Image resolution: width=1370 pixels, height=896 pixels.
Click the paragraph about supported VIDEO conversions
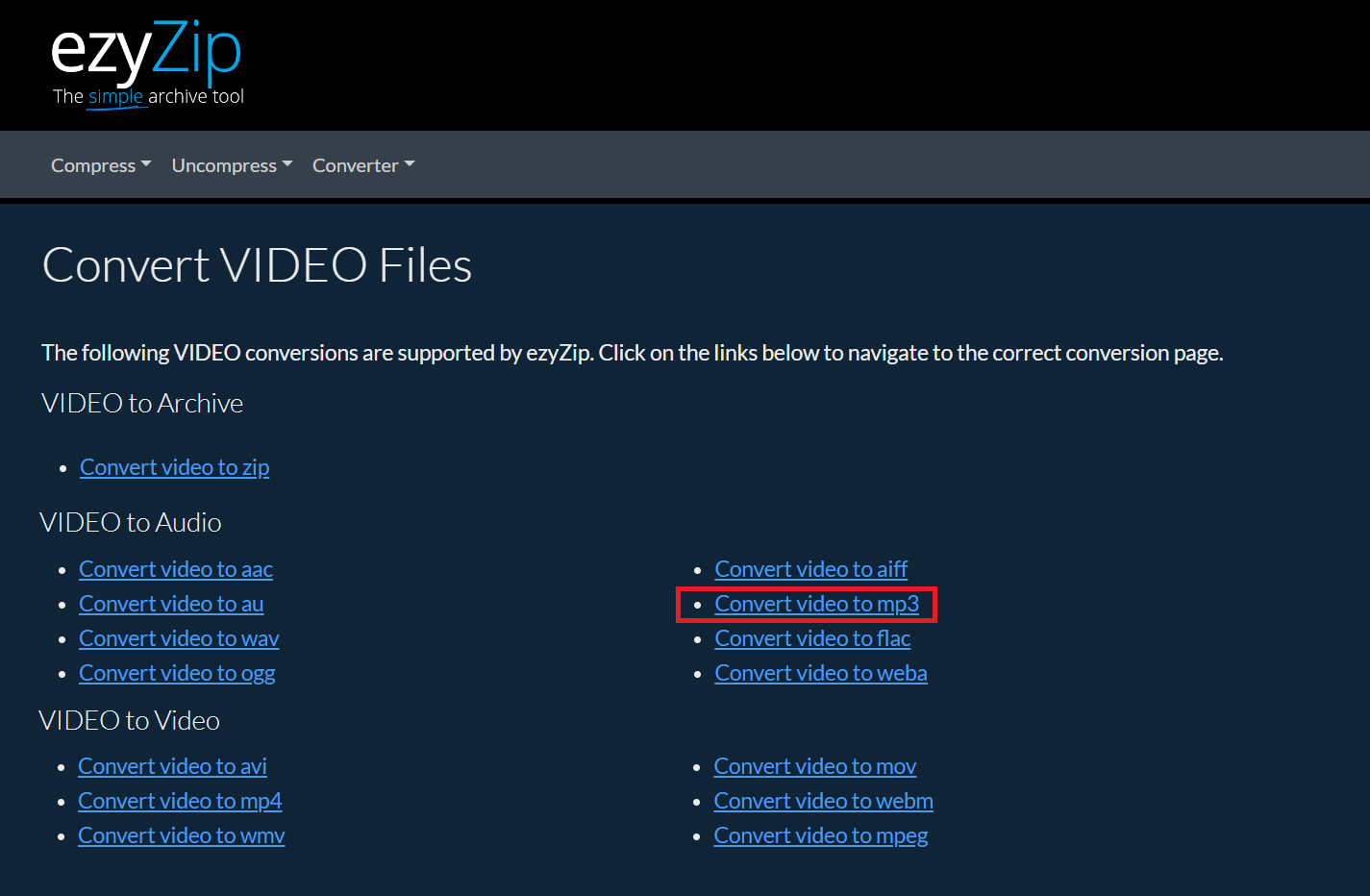click(633, 353)
